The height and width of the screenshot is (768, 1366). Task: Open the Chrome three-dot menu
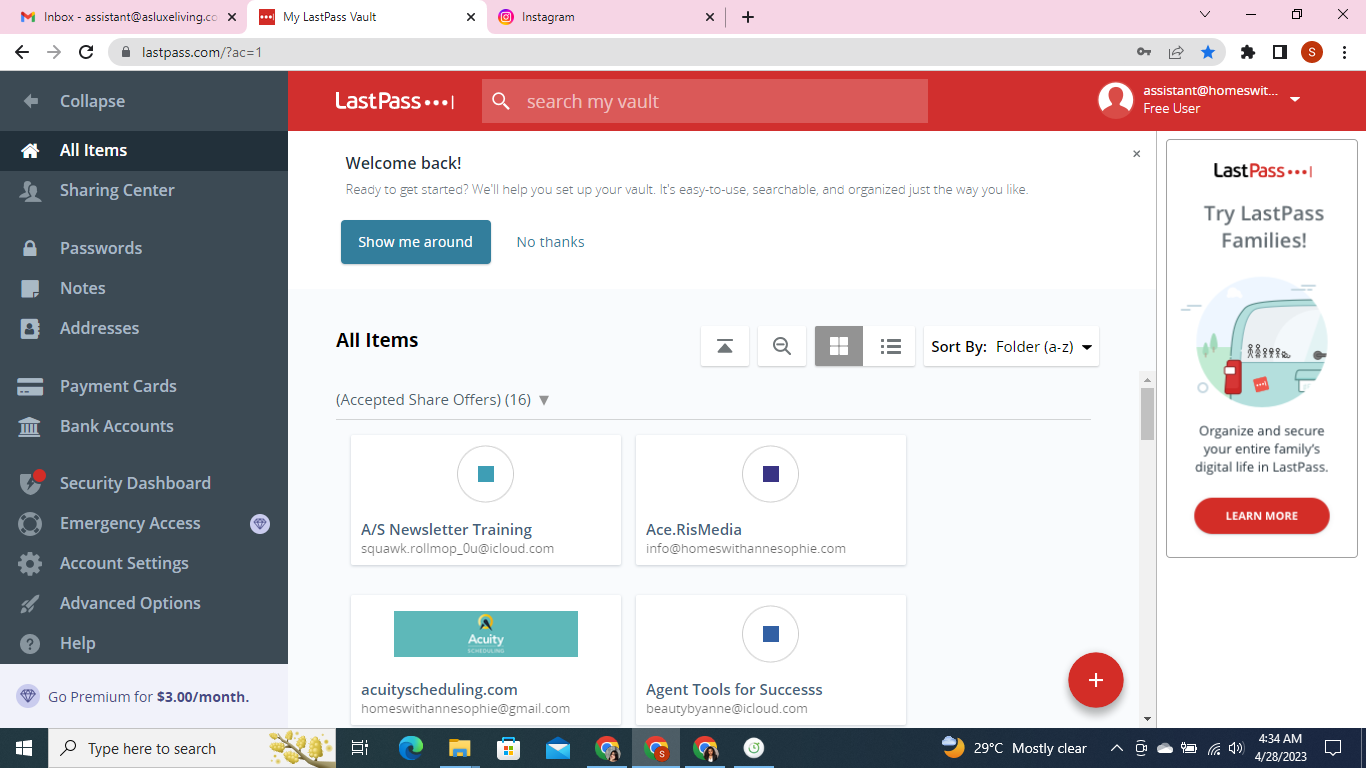1344,52
